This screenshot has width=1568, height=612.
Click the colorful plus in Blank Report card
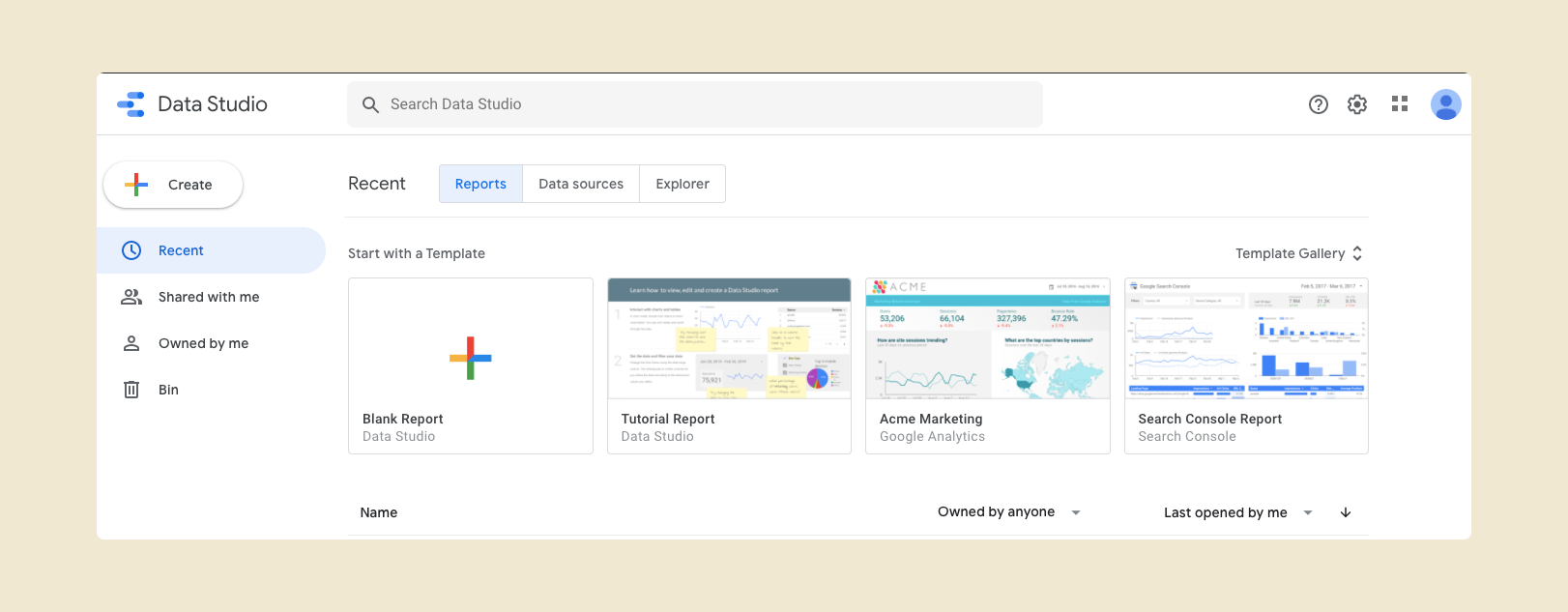pos(471,358)
